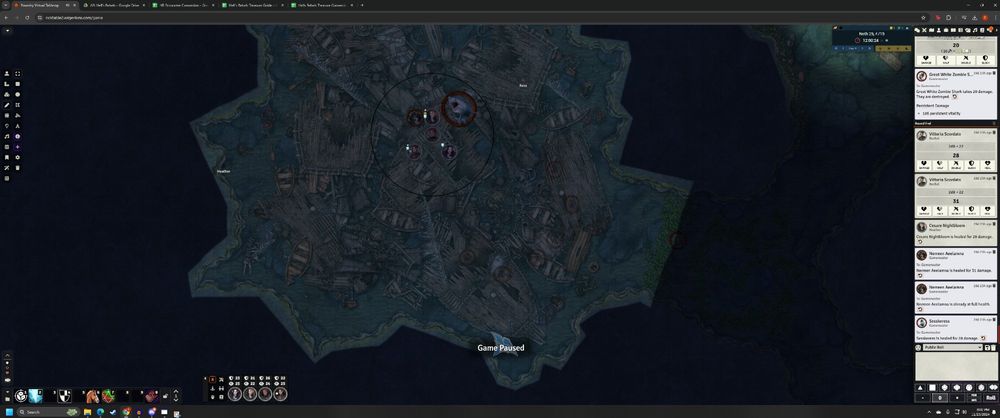Click the select-tokens sub-tool with expand corners
This screenshot has height=418, width=1000.
pyautogui.click(x=17, y=73)
